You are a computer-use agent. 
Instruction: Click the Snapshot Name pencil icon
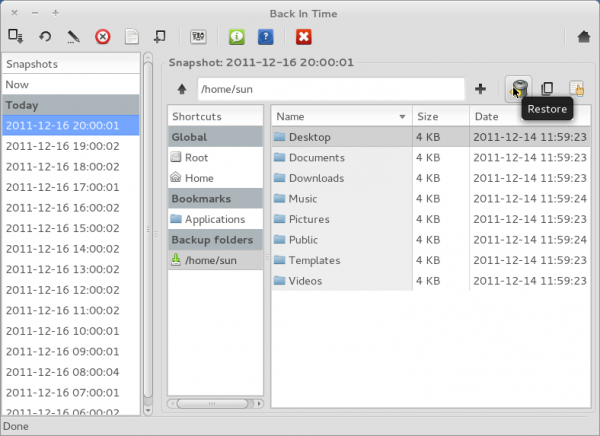coord(73,37)
